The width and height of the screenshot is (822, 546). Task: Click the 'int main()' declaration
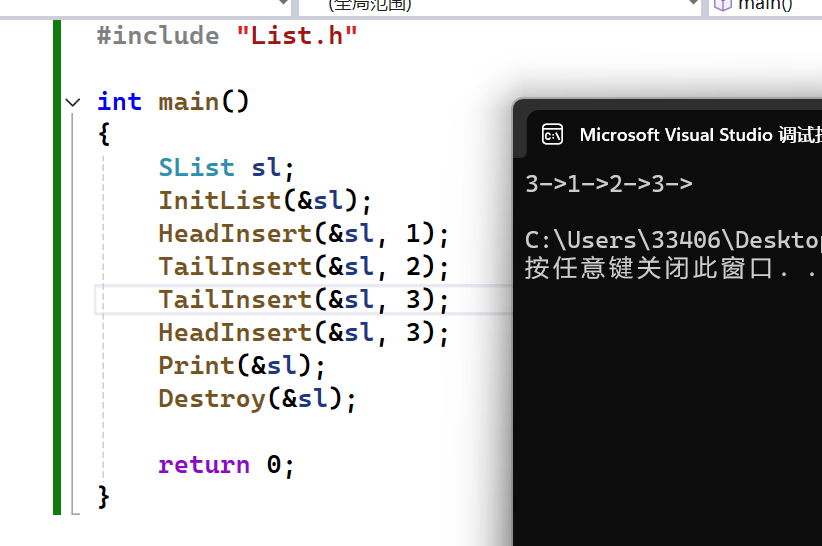(172, 102)
